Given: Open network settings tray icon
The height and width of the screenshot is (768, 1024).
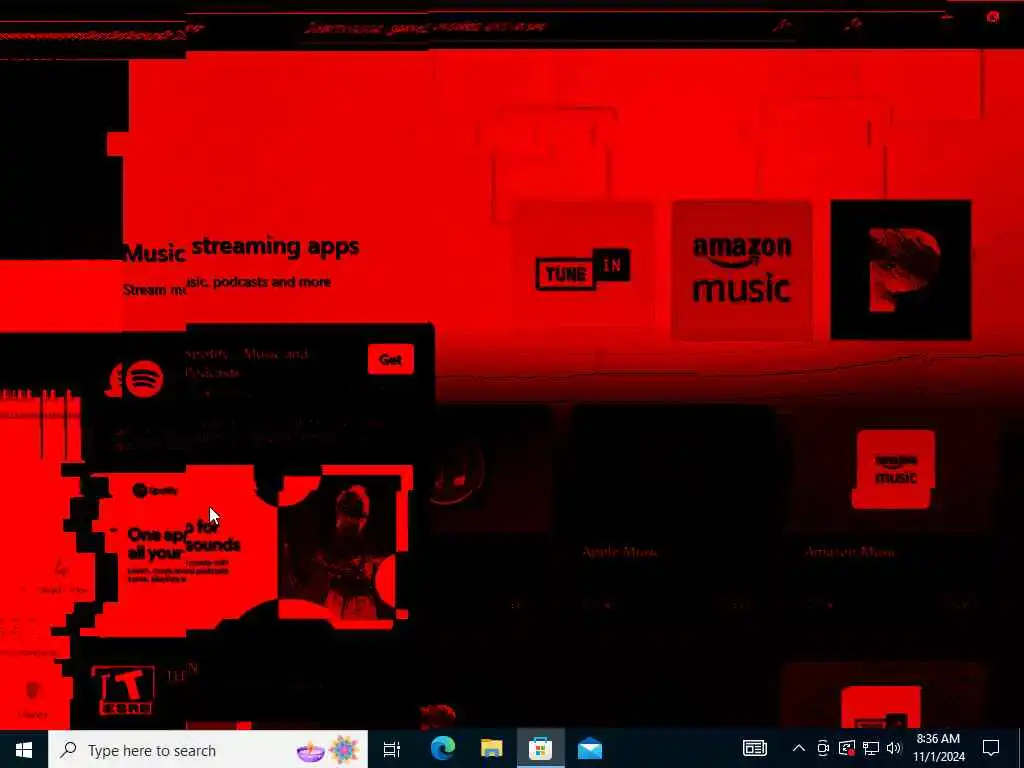Looking at the screenshot, I should 871,748.
